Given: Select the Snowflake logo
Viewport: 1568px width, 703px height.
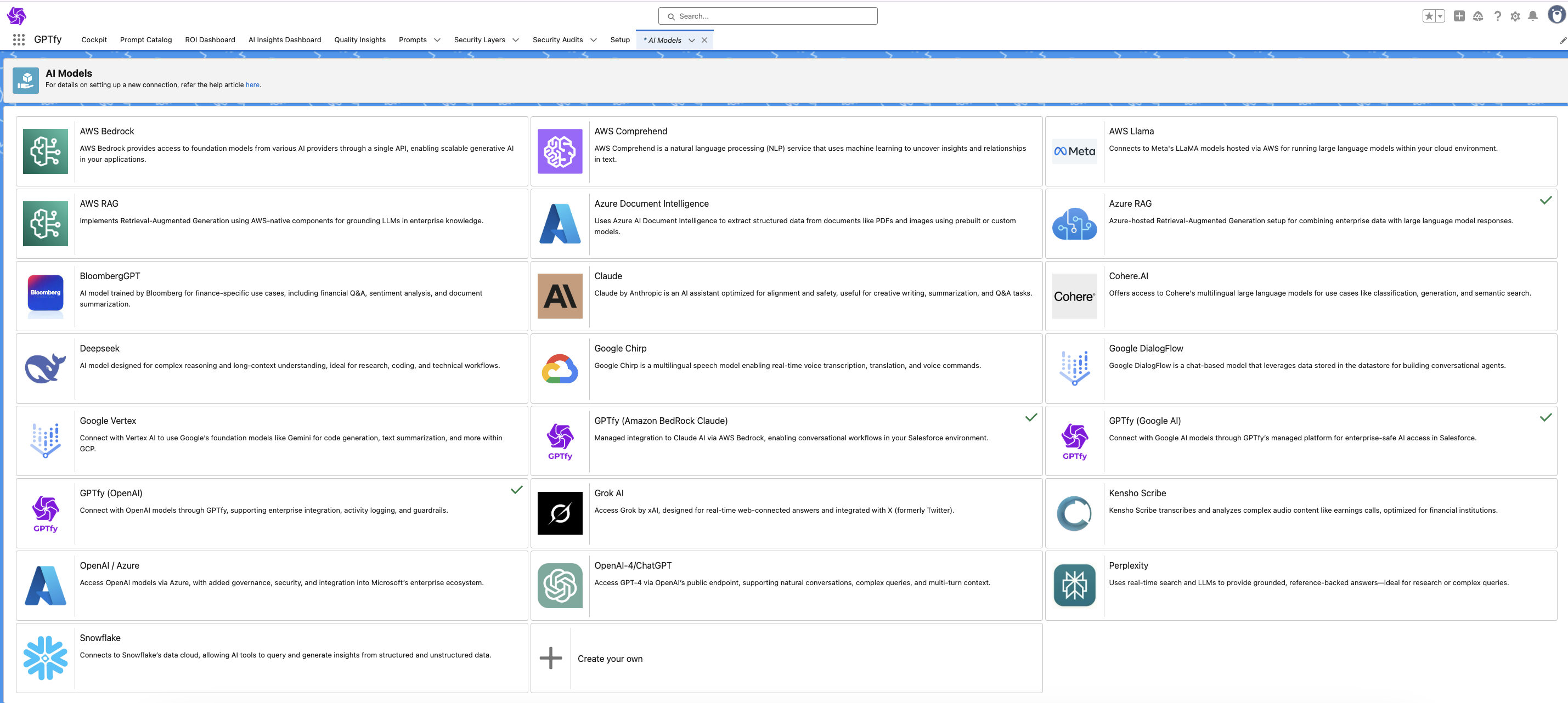Looking at the screenshot, I should [46, 658].
